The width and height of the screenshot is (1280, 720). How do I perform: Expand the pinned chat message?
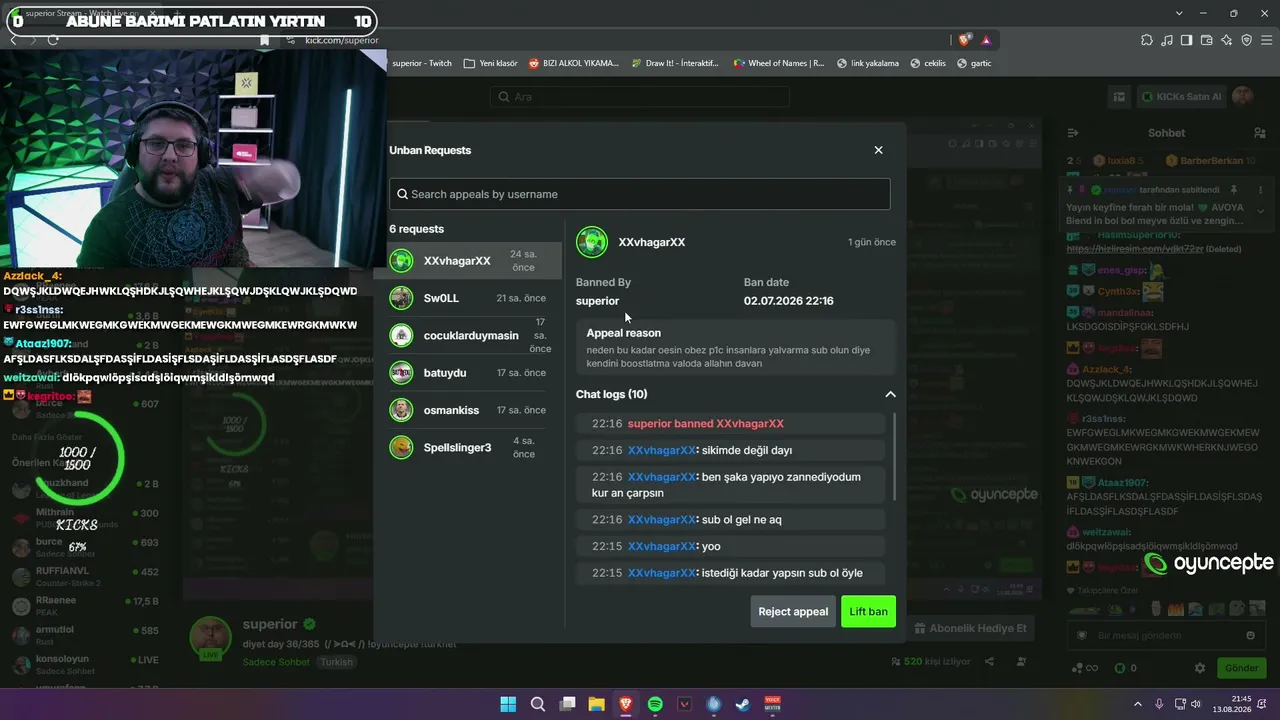(1260, 211)
